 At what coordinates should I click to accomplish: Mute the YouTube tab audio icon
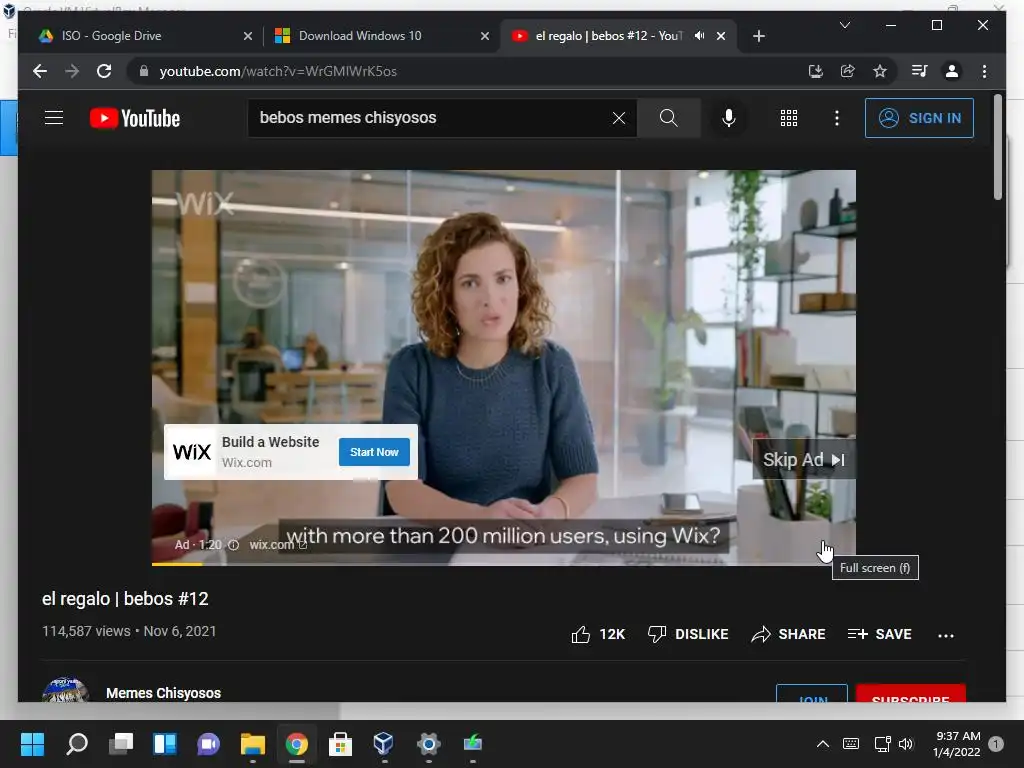pyautogui.click(x=699, y=36)
